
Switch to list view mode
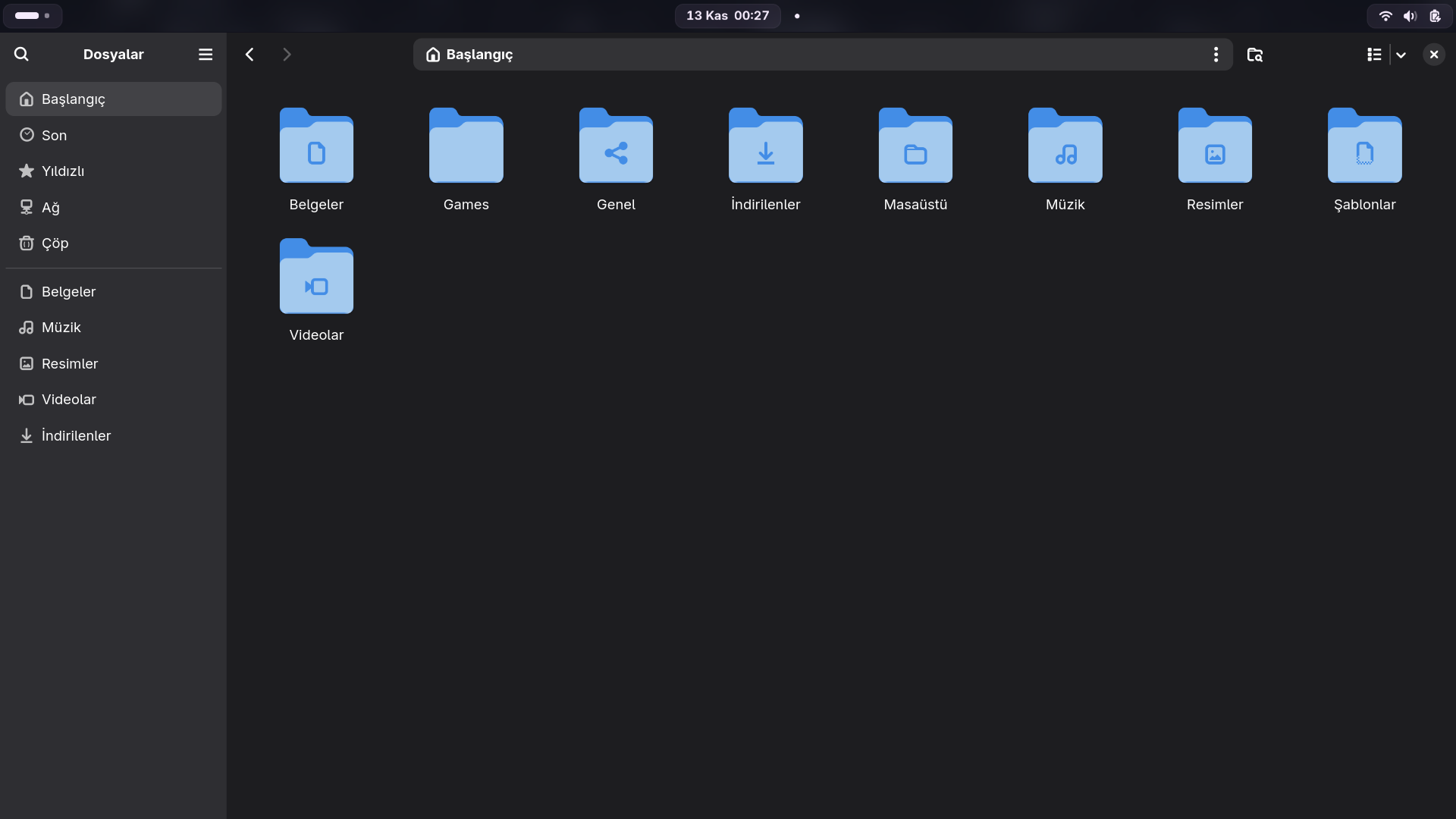[1374, 54]
